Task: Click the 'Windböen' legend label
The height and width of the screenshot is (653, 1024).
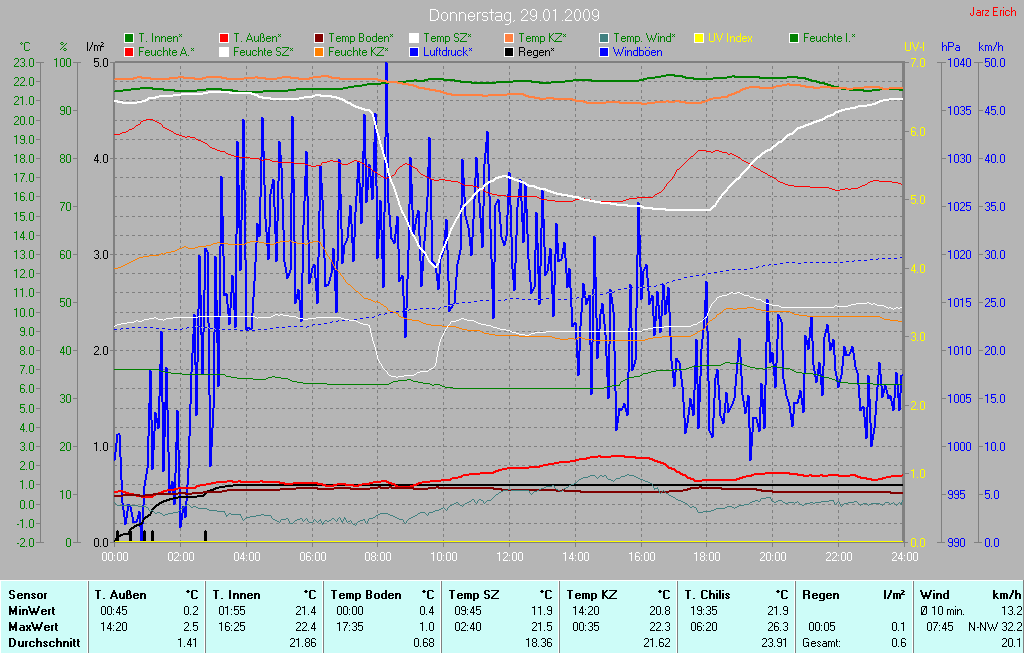Action: click(637, 52)
